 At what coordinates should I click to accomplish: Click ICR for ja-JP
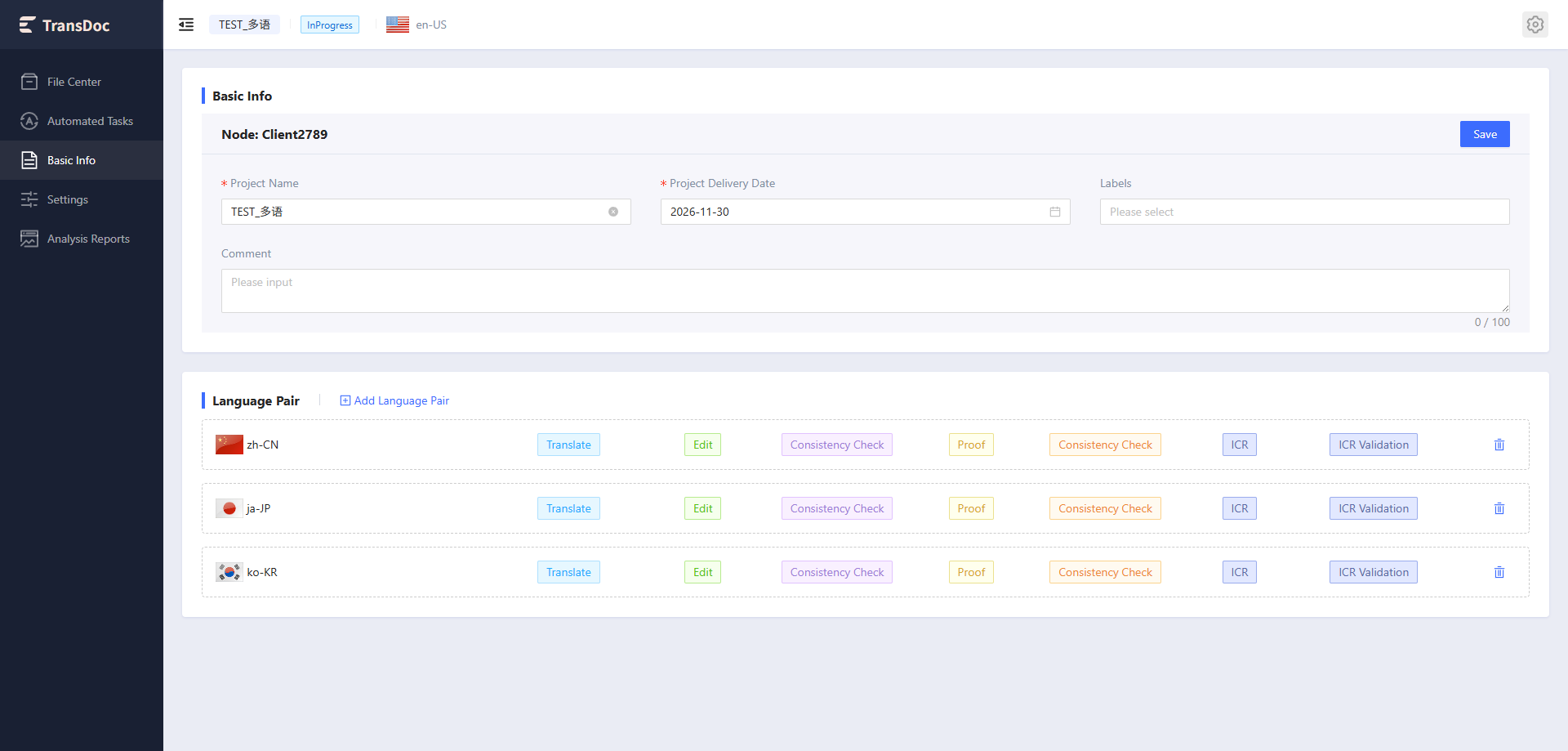tap(1240, 508)
